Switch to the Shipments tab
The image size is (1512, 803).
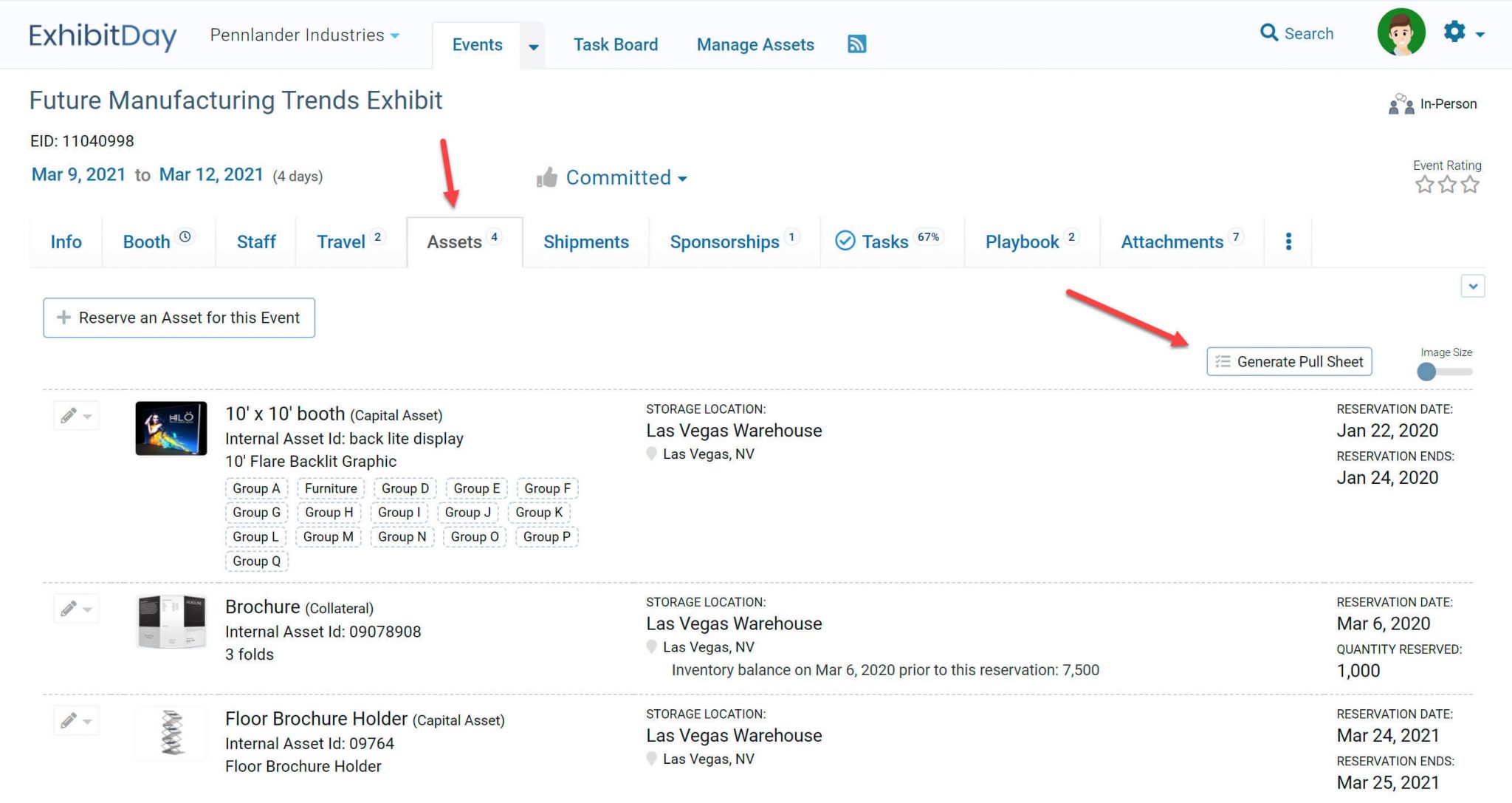(585, 242)
